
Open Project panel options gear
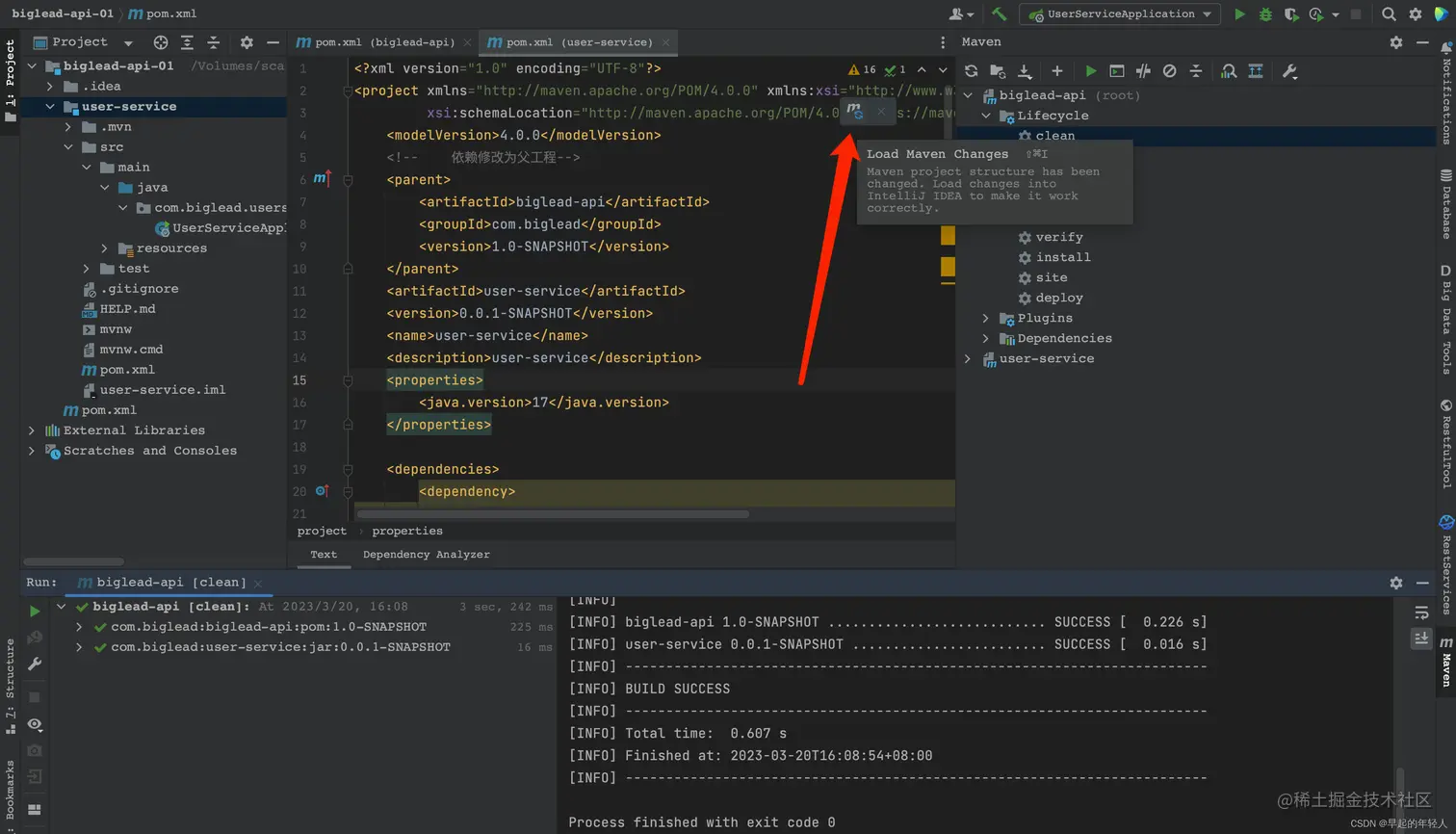point(247,42)
